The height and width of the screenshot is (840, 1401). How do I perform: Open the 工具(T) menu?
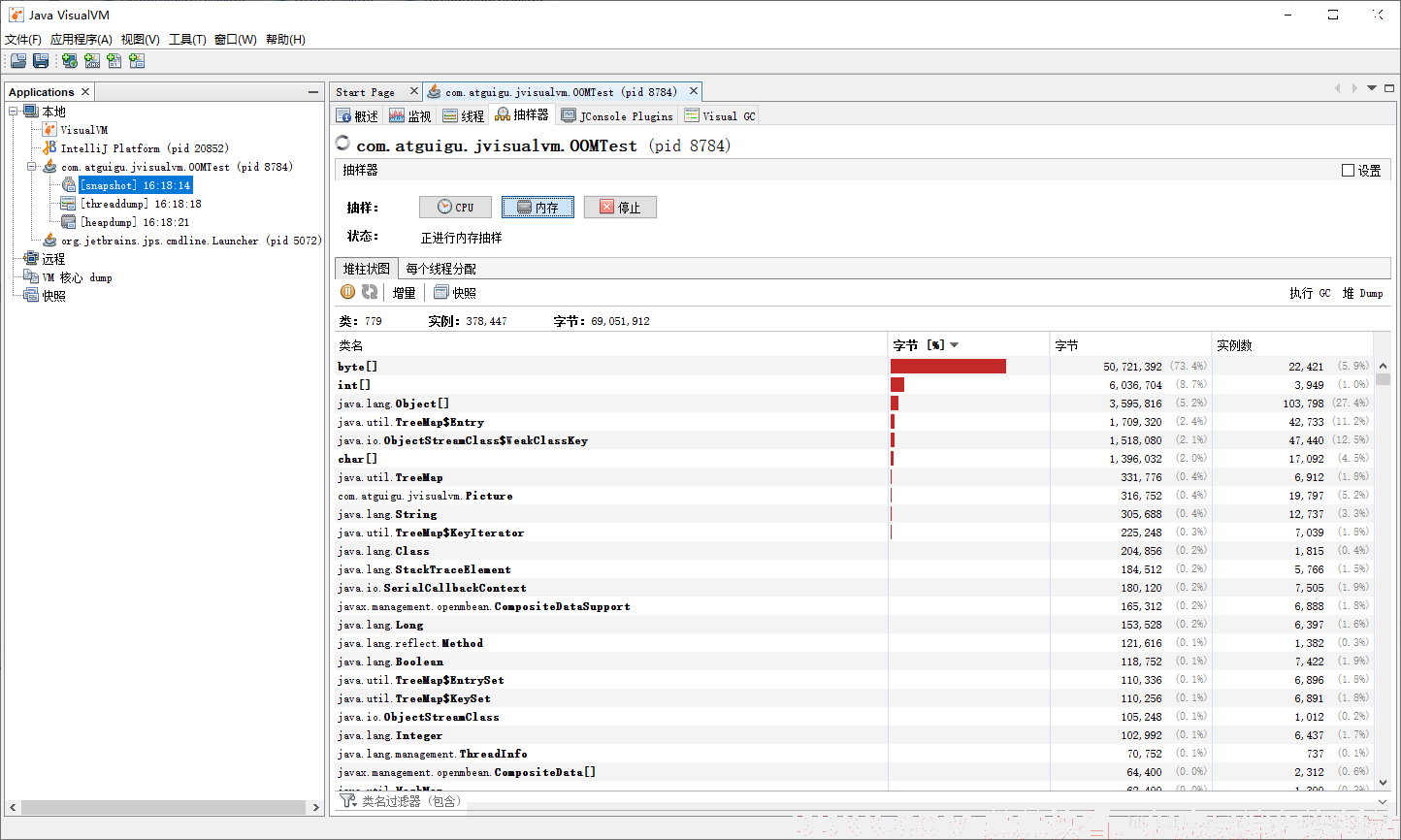tap(187, 40)
